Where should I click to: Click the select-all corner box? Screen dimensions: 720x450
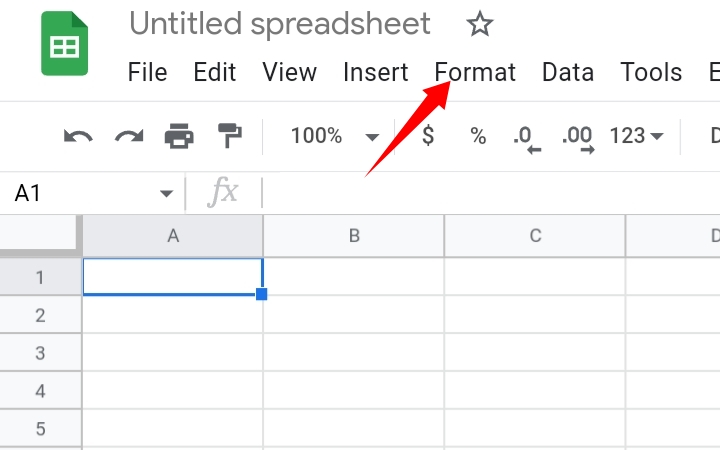point(40,235)
